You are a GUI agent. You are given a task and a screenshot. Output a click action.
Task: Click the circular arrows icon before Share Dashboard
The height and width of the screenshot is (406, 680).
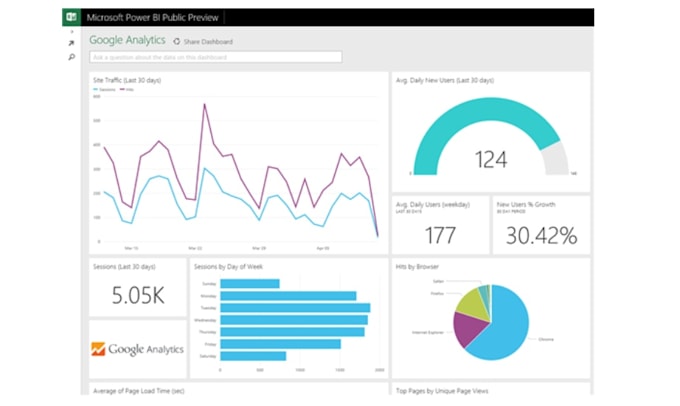(x=177, y=42)
